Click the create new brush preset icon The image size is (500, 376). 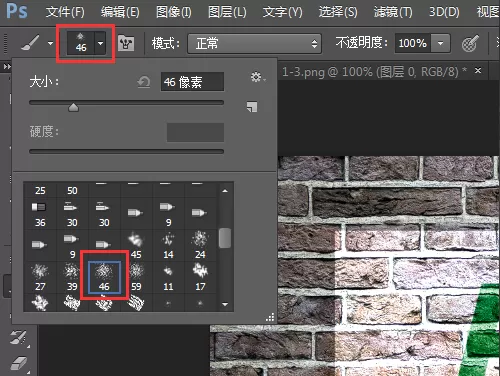[x=252, y=107]
